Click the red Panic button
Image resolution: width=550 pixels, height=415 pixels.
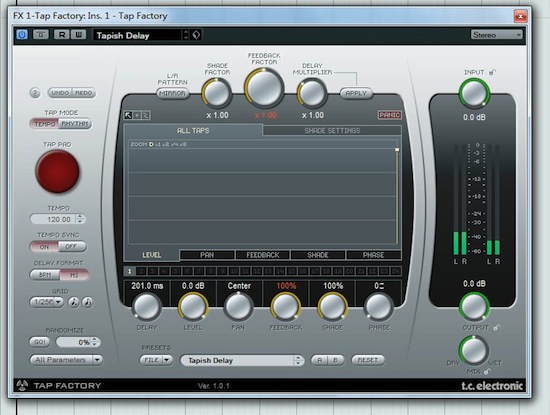(x=389, y=115)
